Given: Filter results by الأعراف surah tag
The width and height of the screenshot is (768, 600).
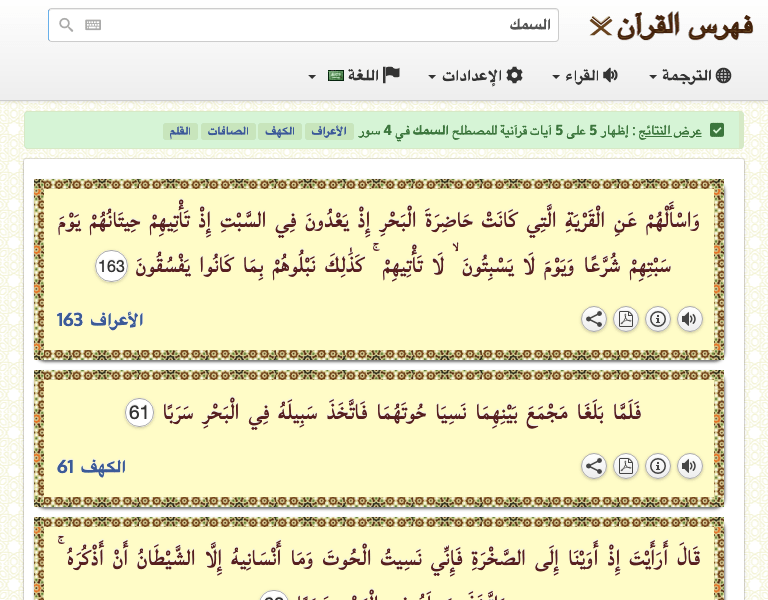Looking at the screenshot, I should [327, 132].
